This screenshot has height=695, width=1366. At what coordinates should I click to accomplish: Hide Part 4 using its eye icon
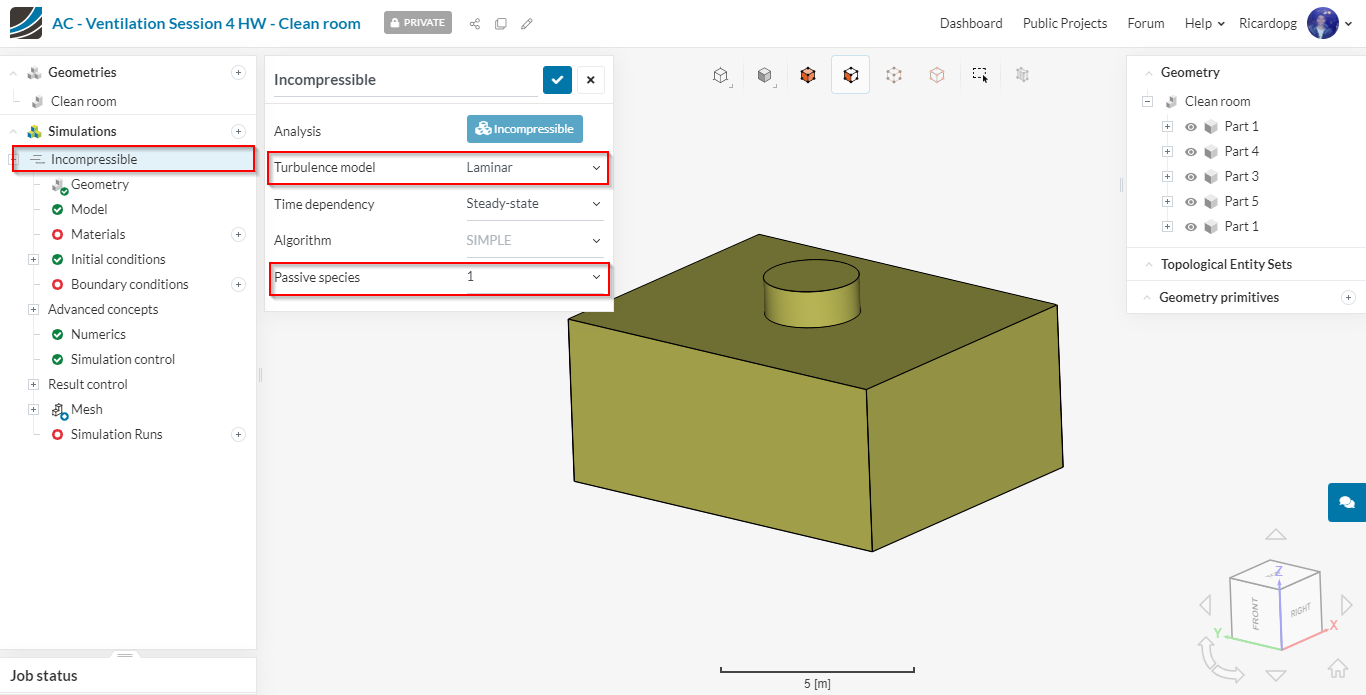click(x=1191, y=152)
